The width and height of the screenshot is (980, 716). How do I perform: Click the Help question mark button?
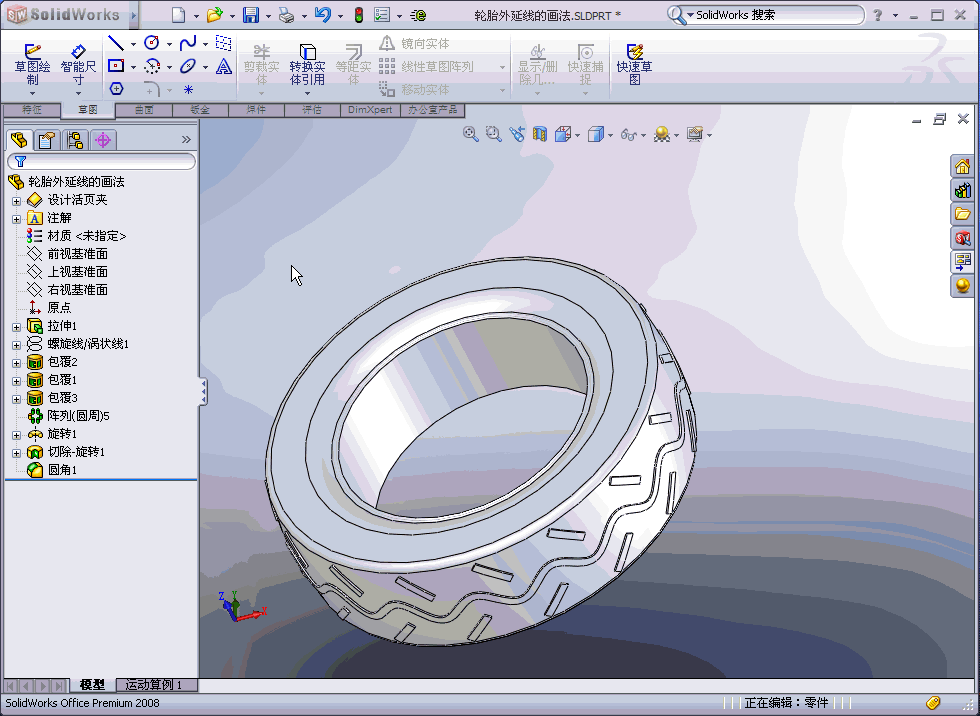pos(878,15)
